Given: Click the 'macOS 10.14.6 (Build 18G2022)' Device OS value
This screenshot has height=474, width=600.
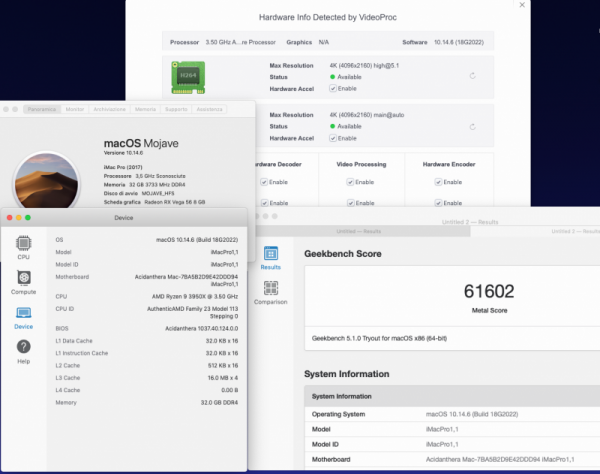Looking at the screenshot, I should tap(197, 240).
